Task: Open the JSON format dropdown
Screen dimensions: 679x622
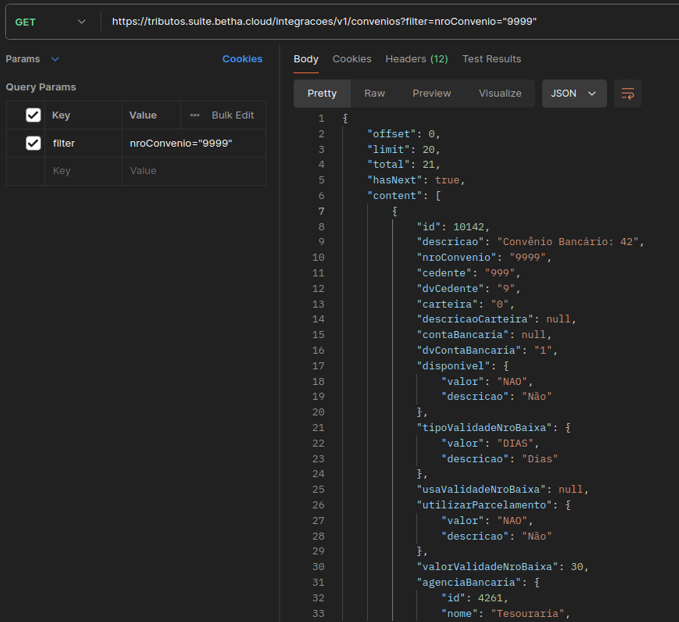Action: click(574, 94)
